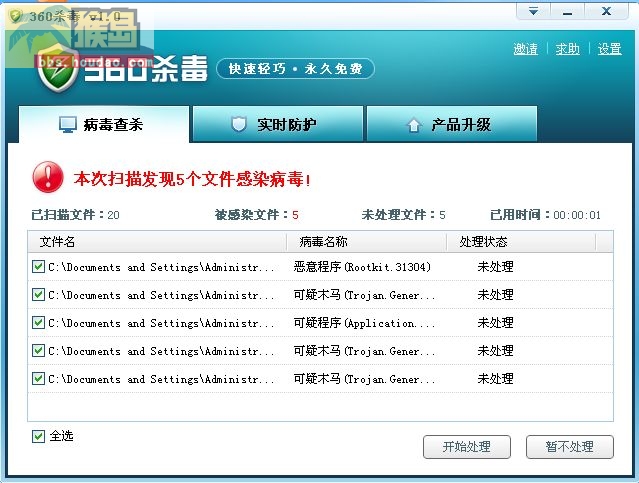
Task: Click 未处理 status in the Application row
Action: click(x=495, y=323)
